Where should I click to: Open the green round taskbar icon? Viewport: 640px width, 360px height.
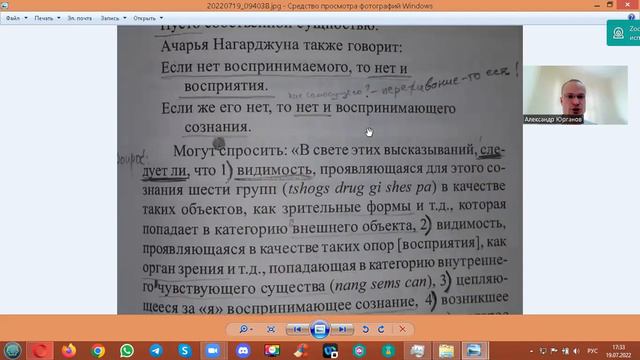pos(388,351)
